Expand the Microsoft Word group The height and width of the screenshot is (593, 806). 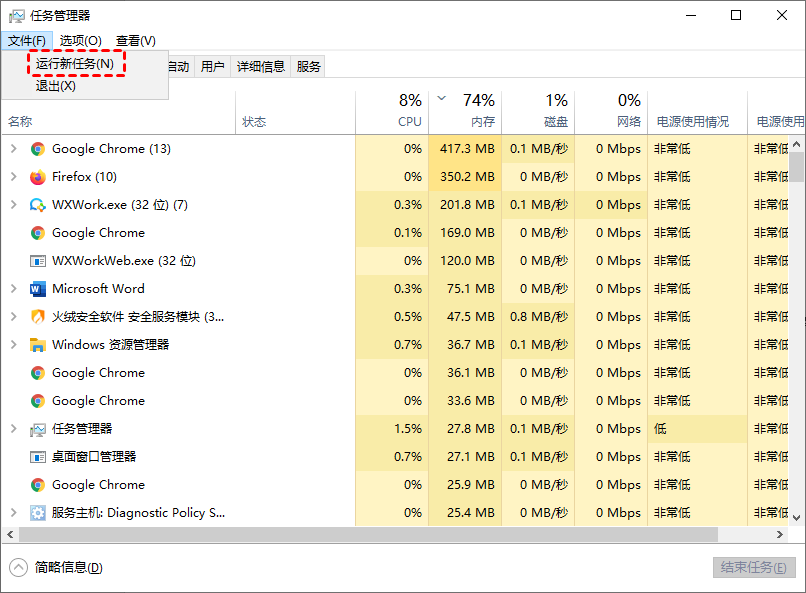click(x=14, y=289)
